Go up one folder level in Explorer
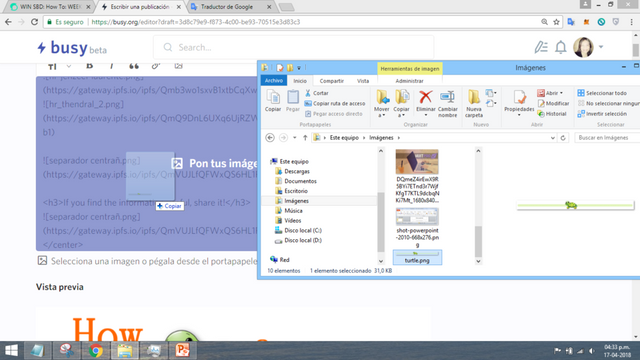This screenshot has height=360, width=640. tap(305, 138)
